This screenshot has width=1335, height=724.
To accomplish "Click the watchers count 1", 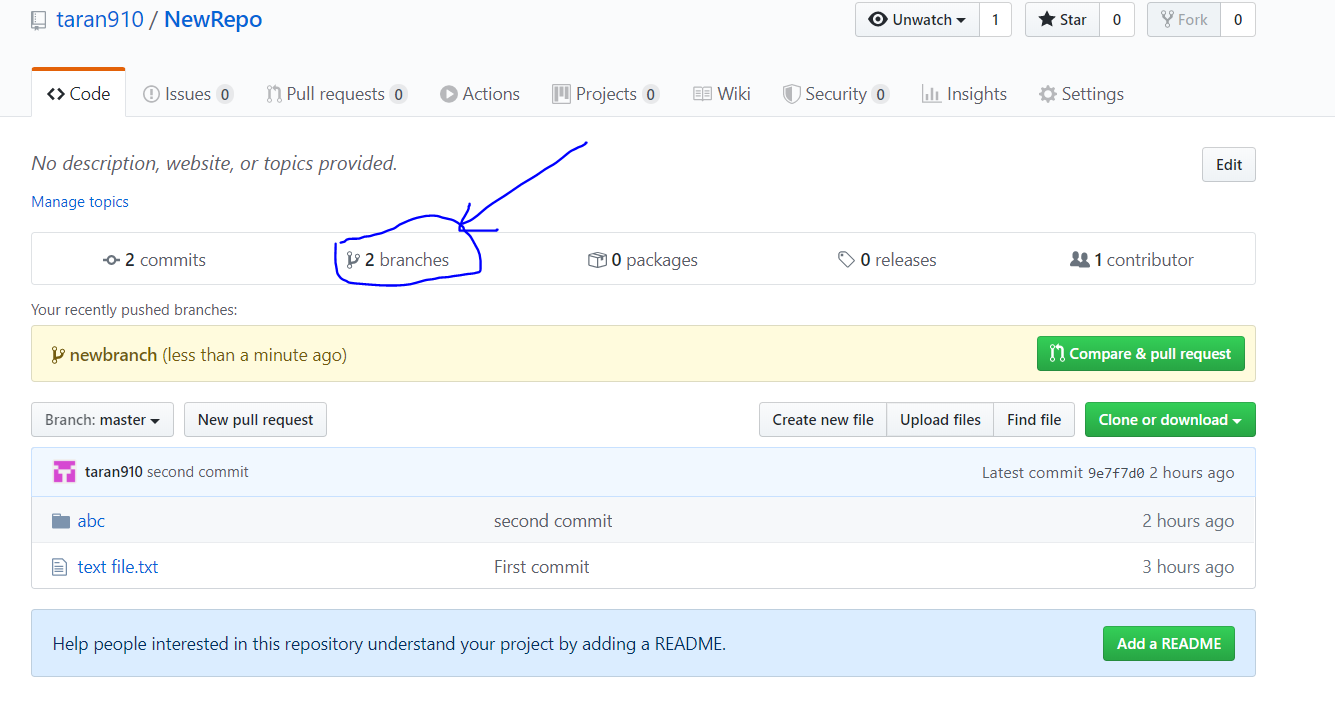I will [995, 20].
